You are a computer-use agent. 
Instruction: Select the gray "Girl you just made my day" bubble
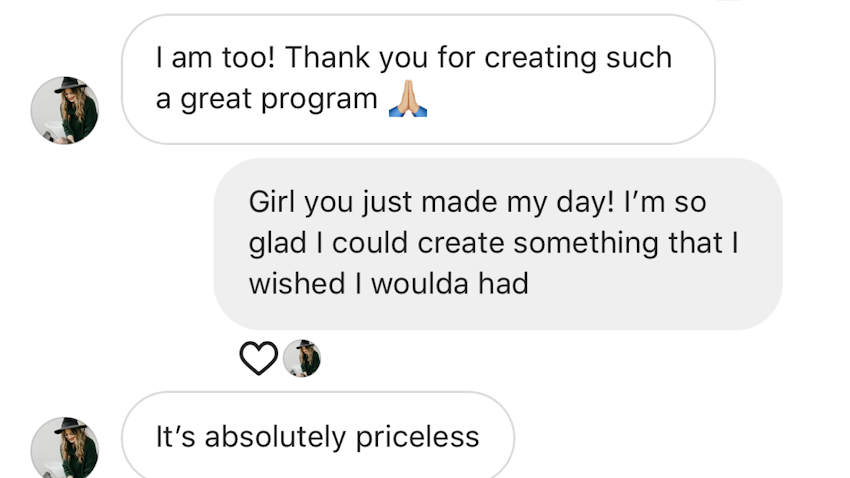coord(498,243)
